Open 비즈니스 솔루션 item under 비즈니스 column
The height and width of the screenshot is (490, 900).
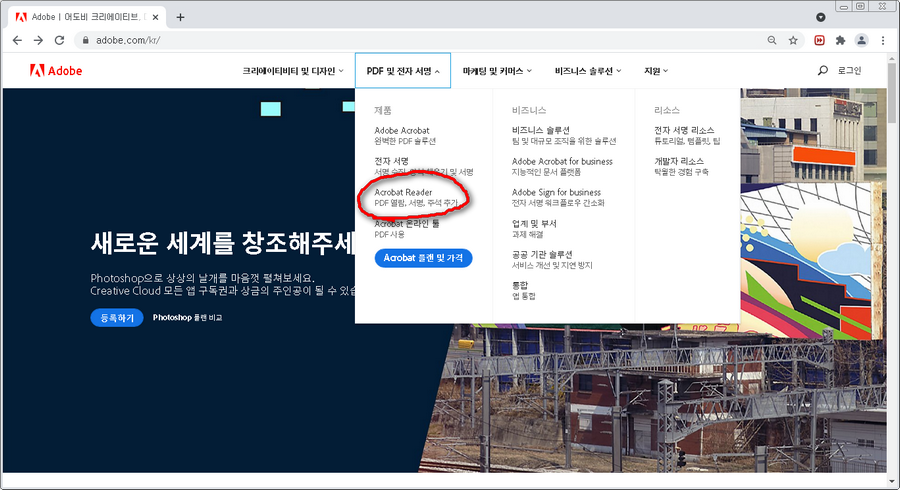tap(564, 135)
